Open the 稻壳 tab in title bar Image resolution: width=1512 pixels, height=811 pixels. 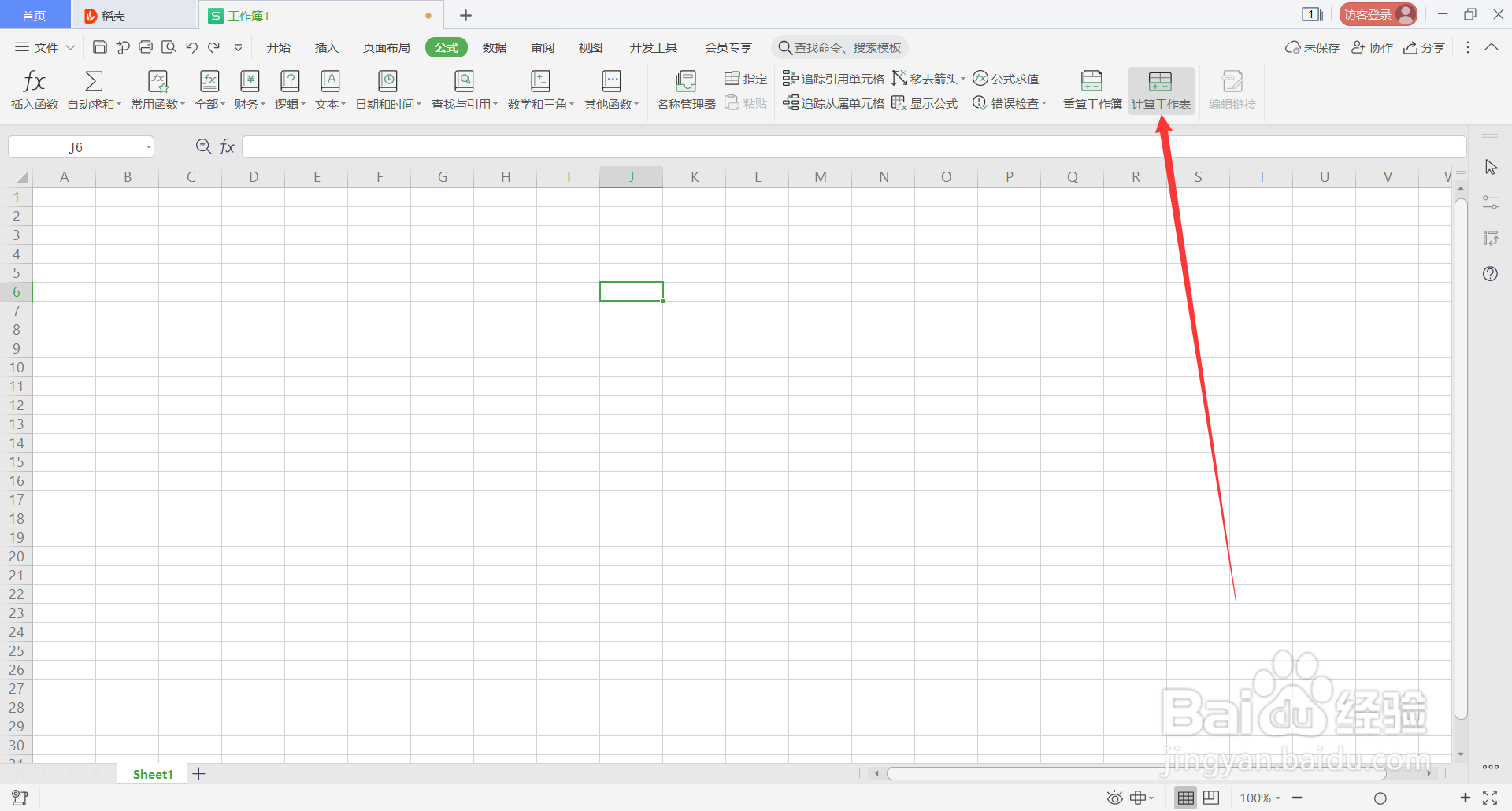pos(134,15)
